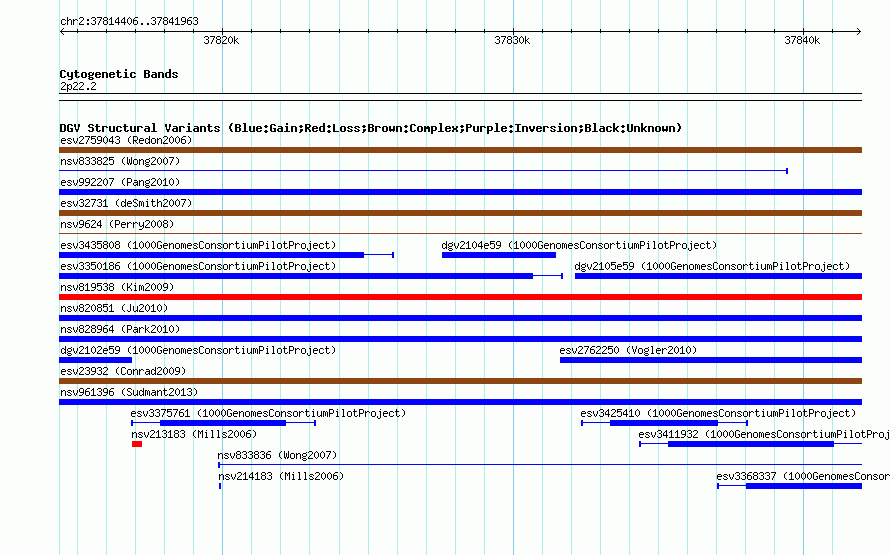This screenshot has width=890, height=555.
Task: Open nsv214183 (Mills2006) label
Action: click(281, 476)
